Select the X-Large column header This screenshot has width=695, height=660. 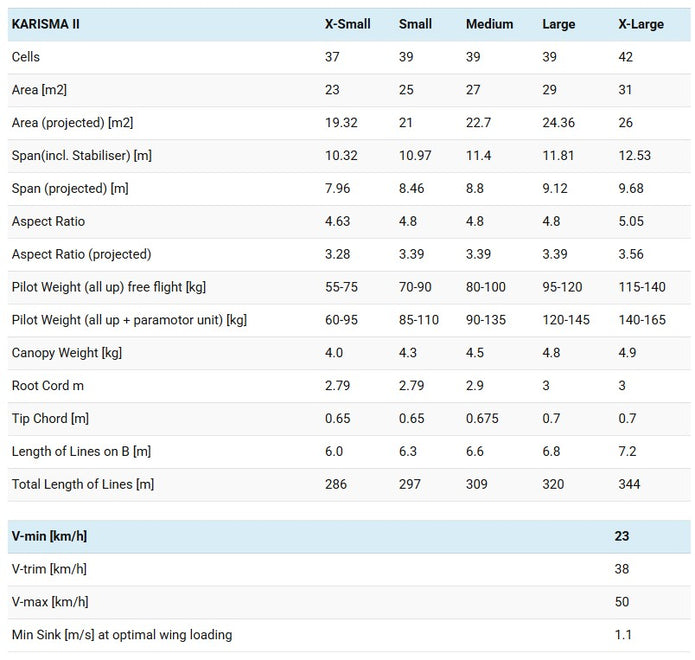click(641, 24)
